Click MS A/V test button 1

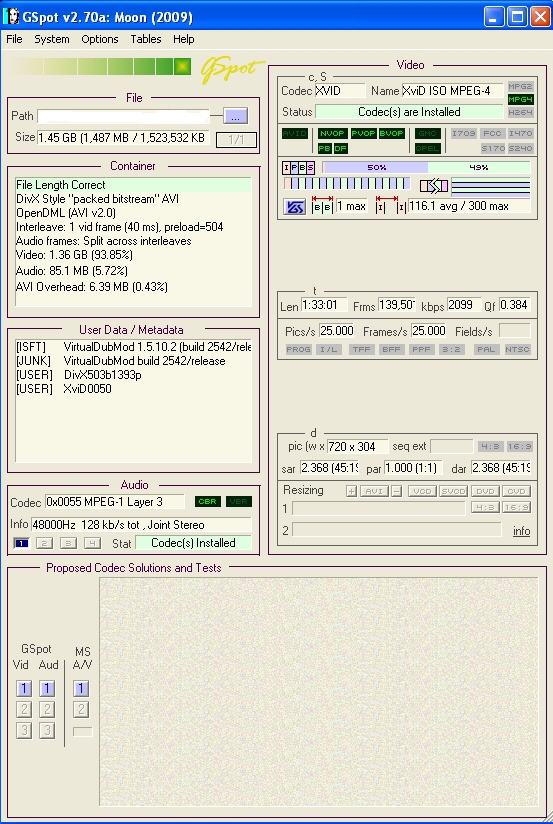point(81,688)
